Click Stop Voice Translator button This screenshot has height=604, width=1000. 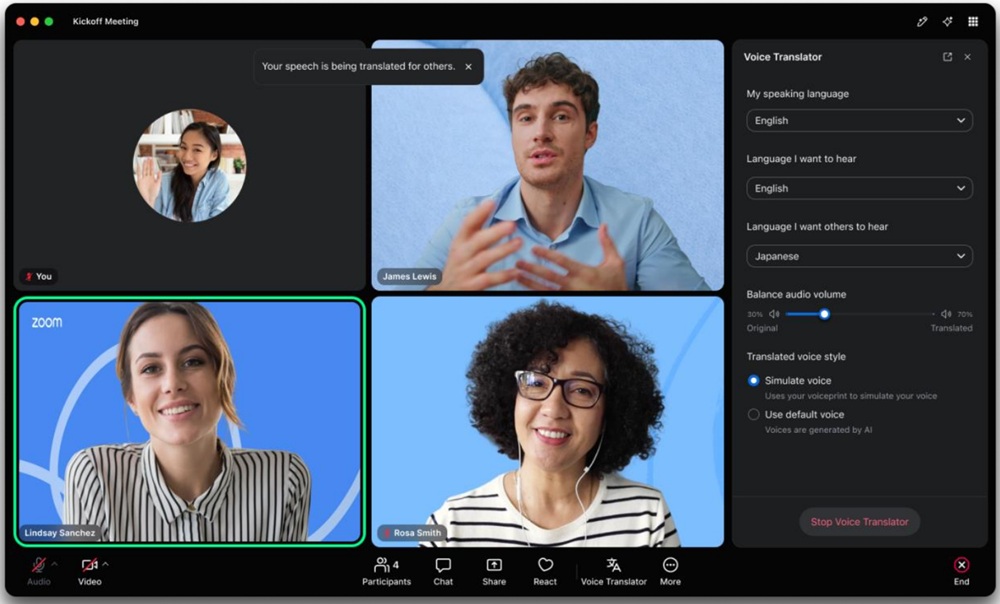pyautogui.click(x=859, y=522)
